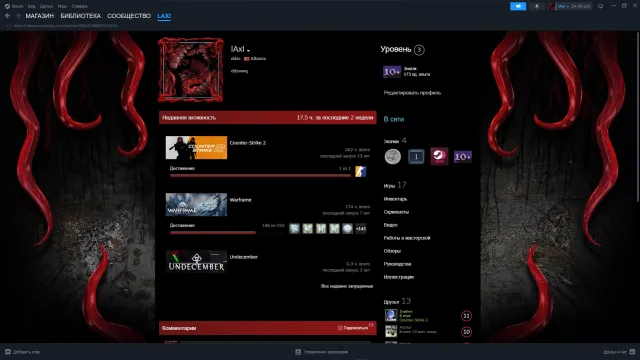
Task: Click the level 10 friend badge
Action: coord(466,332)
